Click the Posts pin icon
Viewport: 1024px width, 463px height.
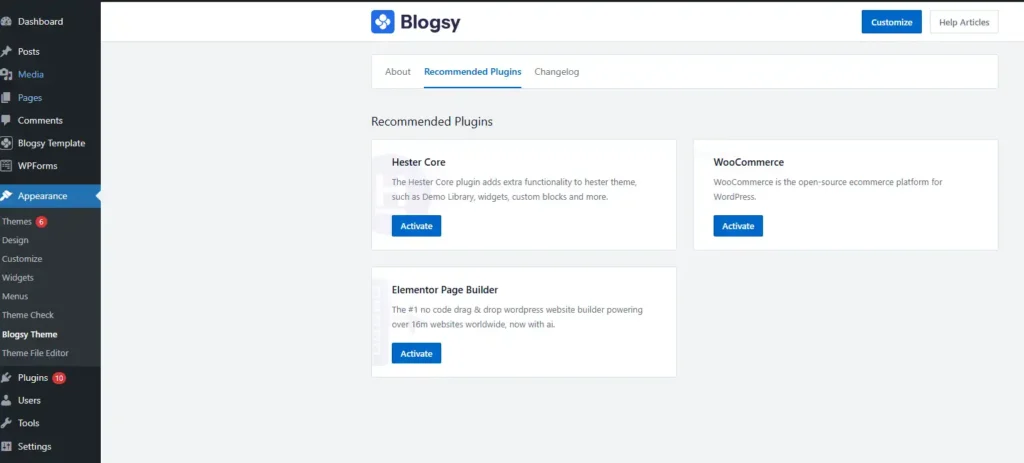point(7,51)
